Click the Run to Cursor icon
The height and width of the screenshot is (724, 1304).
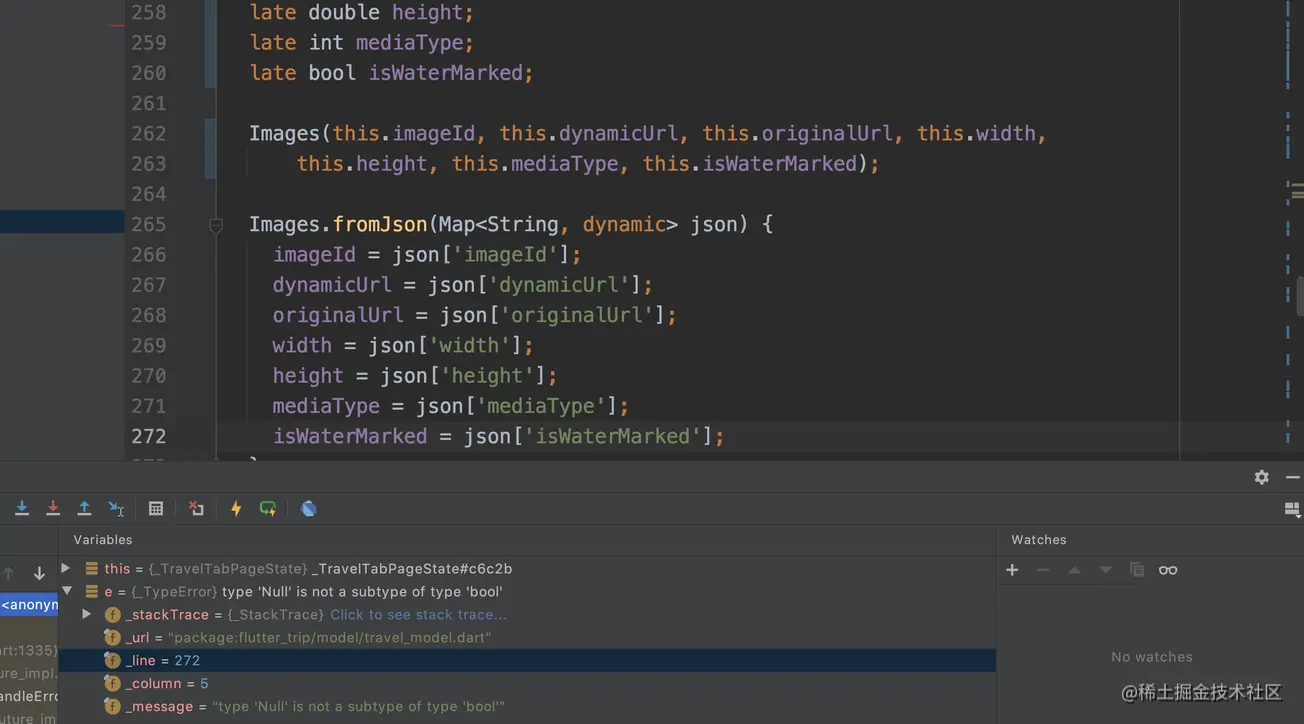[116, 509]
